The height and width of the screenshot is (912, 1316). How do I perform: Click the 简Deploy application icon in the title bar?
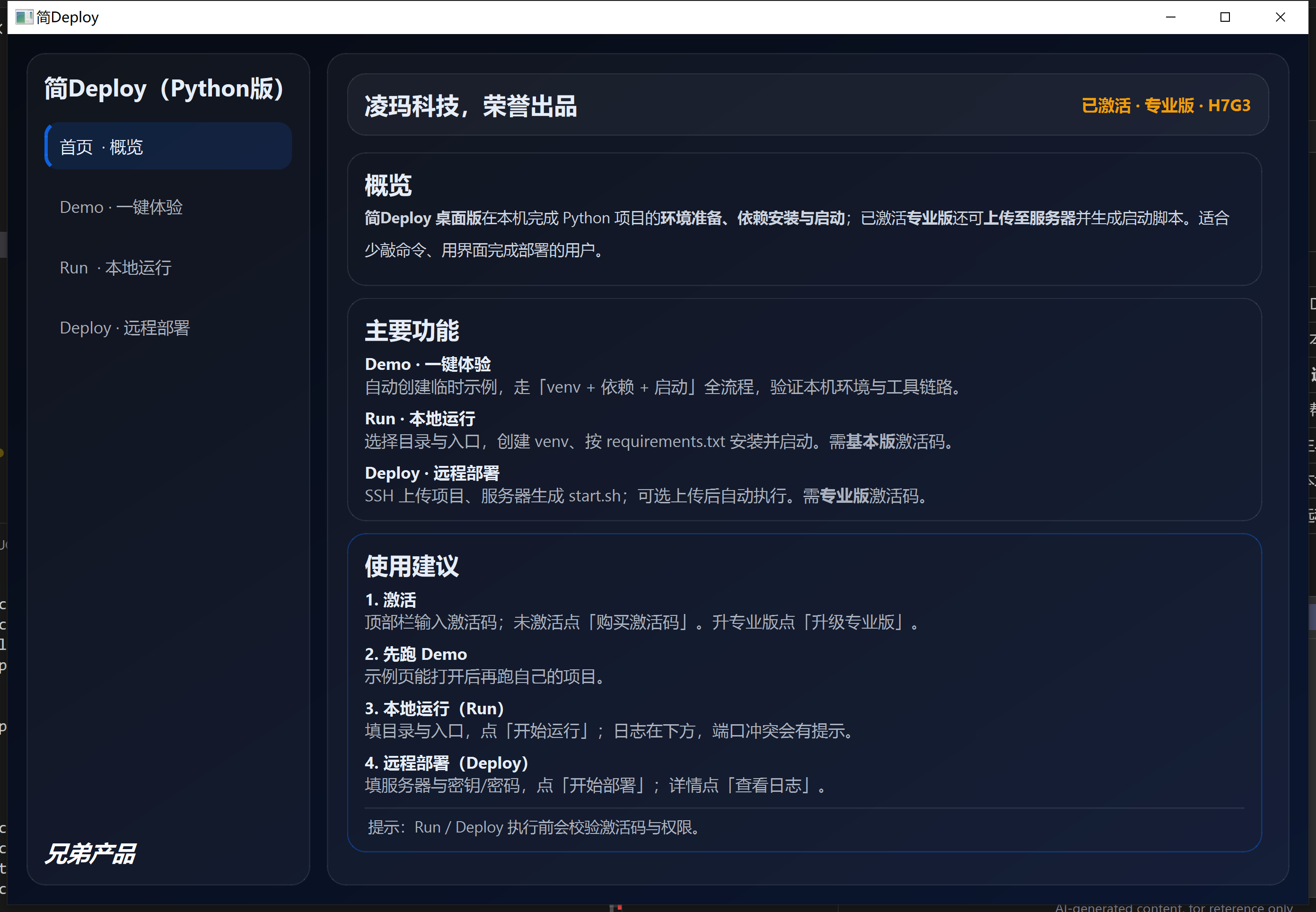point(24,17)
